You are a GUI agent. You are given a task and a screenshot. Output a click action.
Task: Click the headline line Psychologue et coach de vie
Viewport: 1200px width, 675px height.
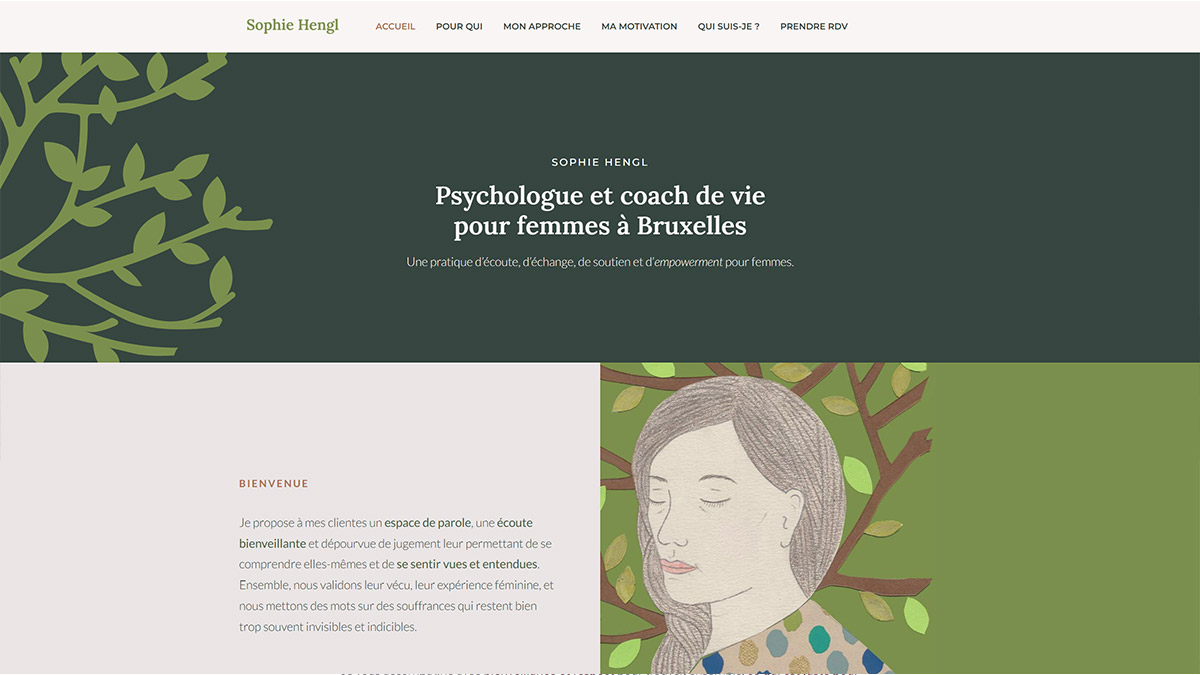click(x=600, y=195)
